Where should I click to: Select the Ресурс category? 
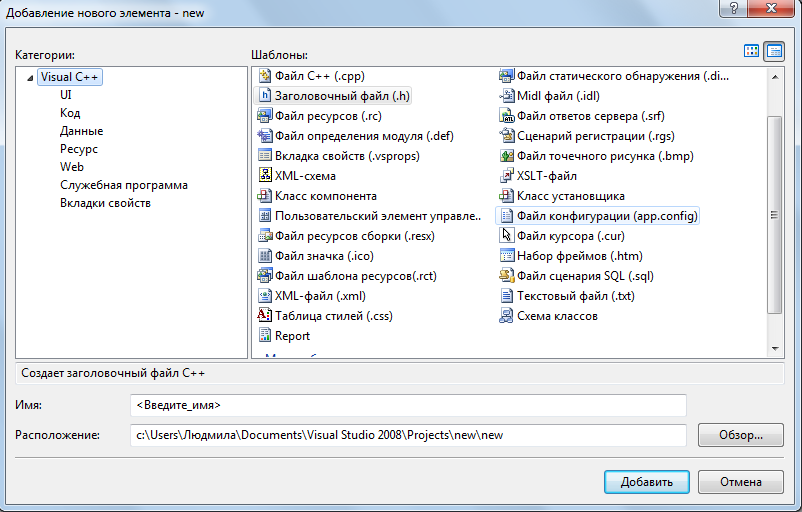pos(79,149)
